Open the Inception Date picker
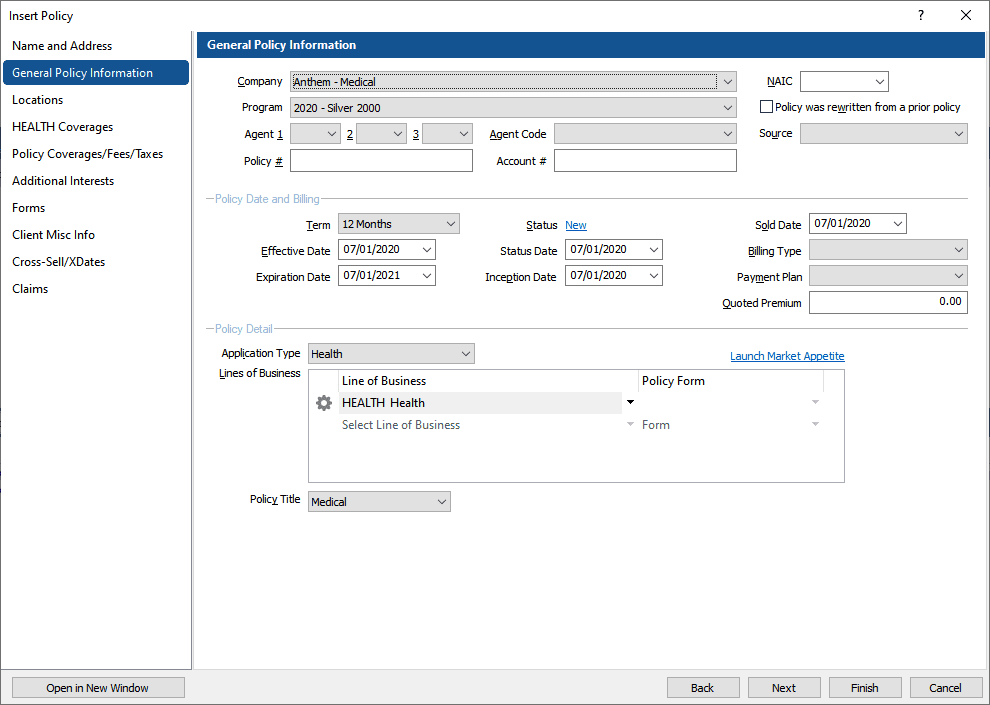The width and height of the screenshot is (990, 705). coord(654,276)
